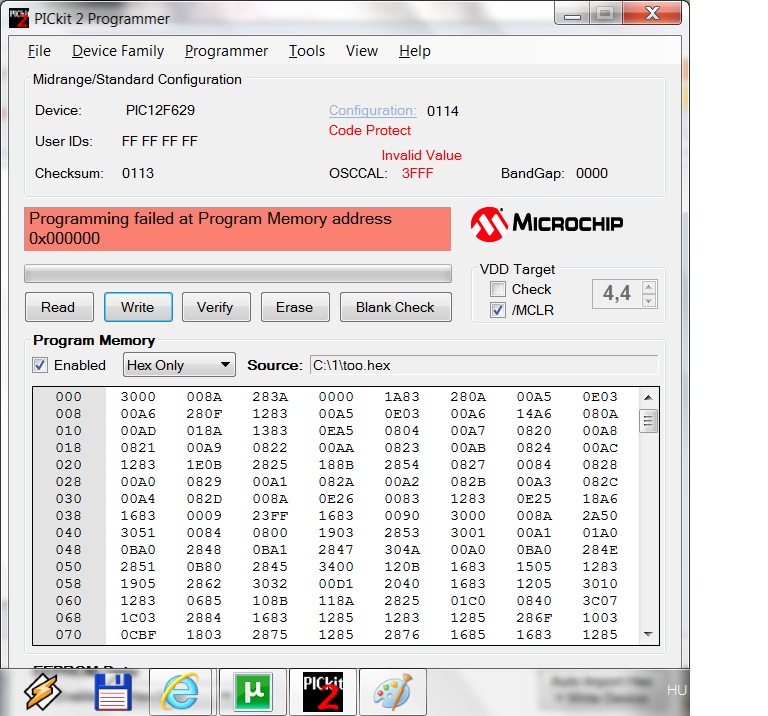768x716 pixels.
Task: Open the Help menu
Action: click(415, 51)
